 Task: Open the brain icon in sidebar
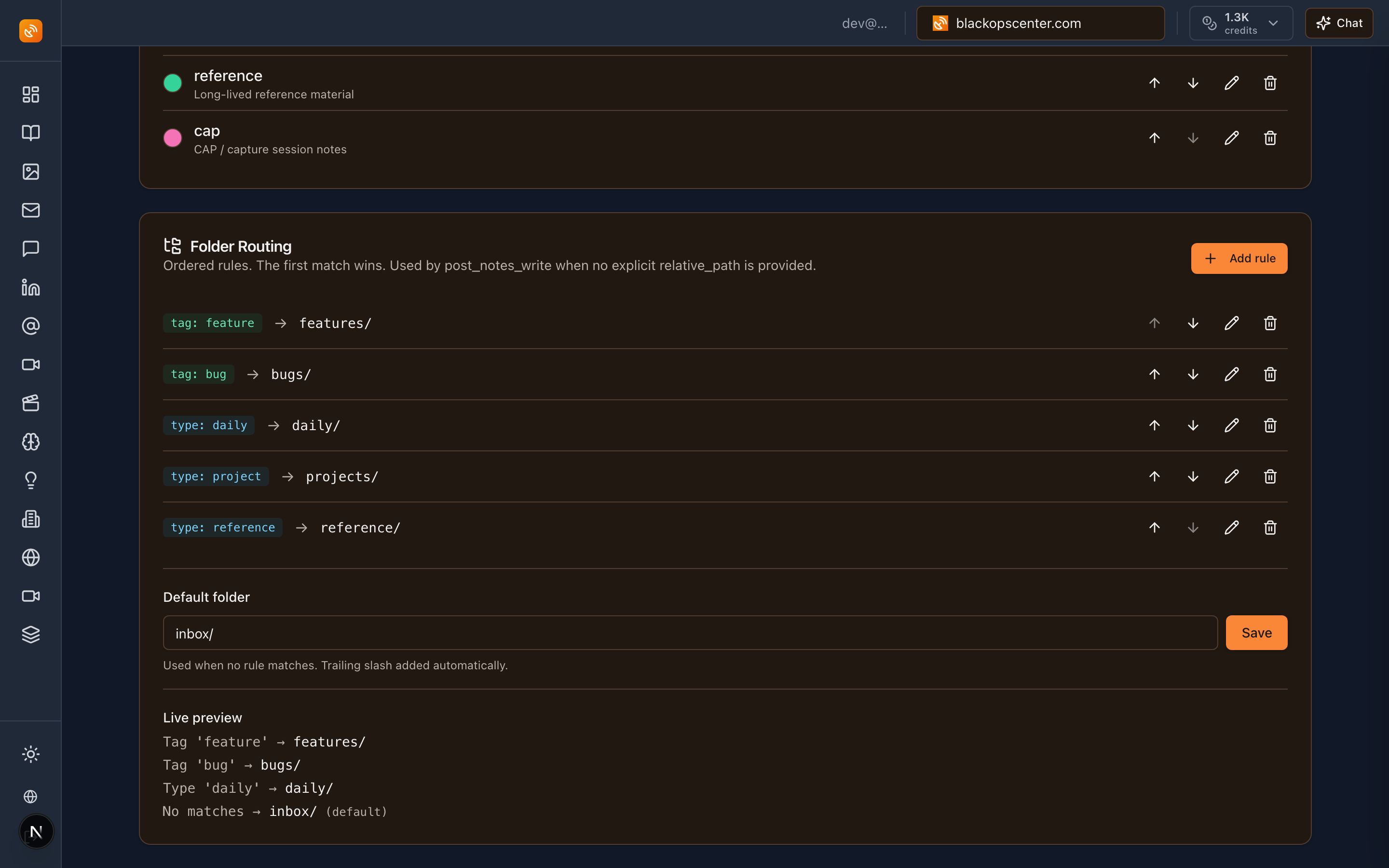click(x=30, y=441)
